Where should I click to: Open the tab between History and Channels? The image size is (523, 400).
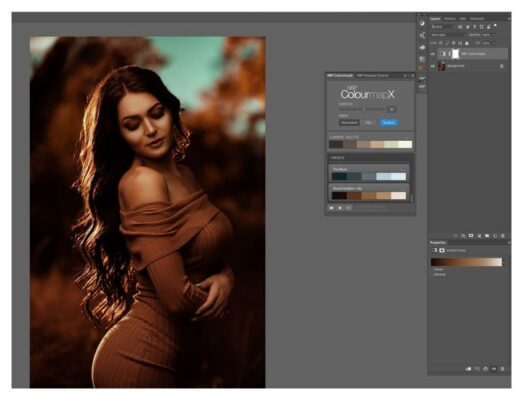tap(463, 19)
